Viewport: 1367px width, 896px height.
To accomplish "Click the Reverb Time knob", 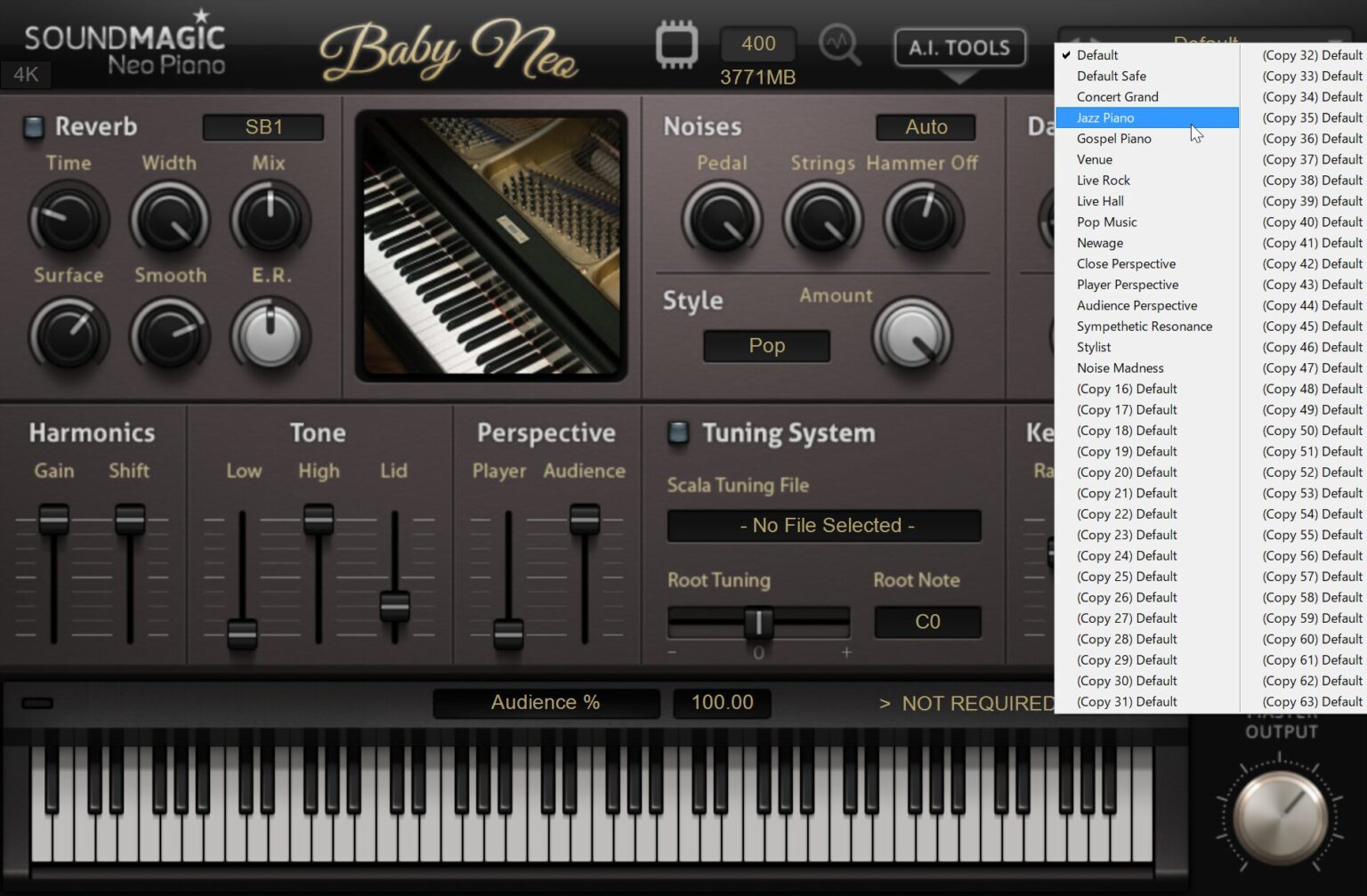I will (69, 220).
